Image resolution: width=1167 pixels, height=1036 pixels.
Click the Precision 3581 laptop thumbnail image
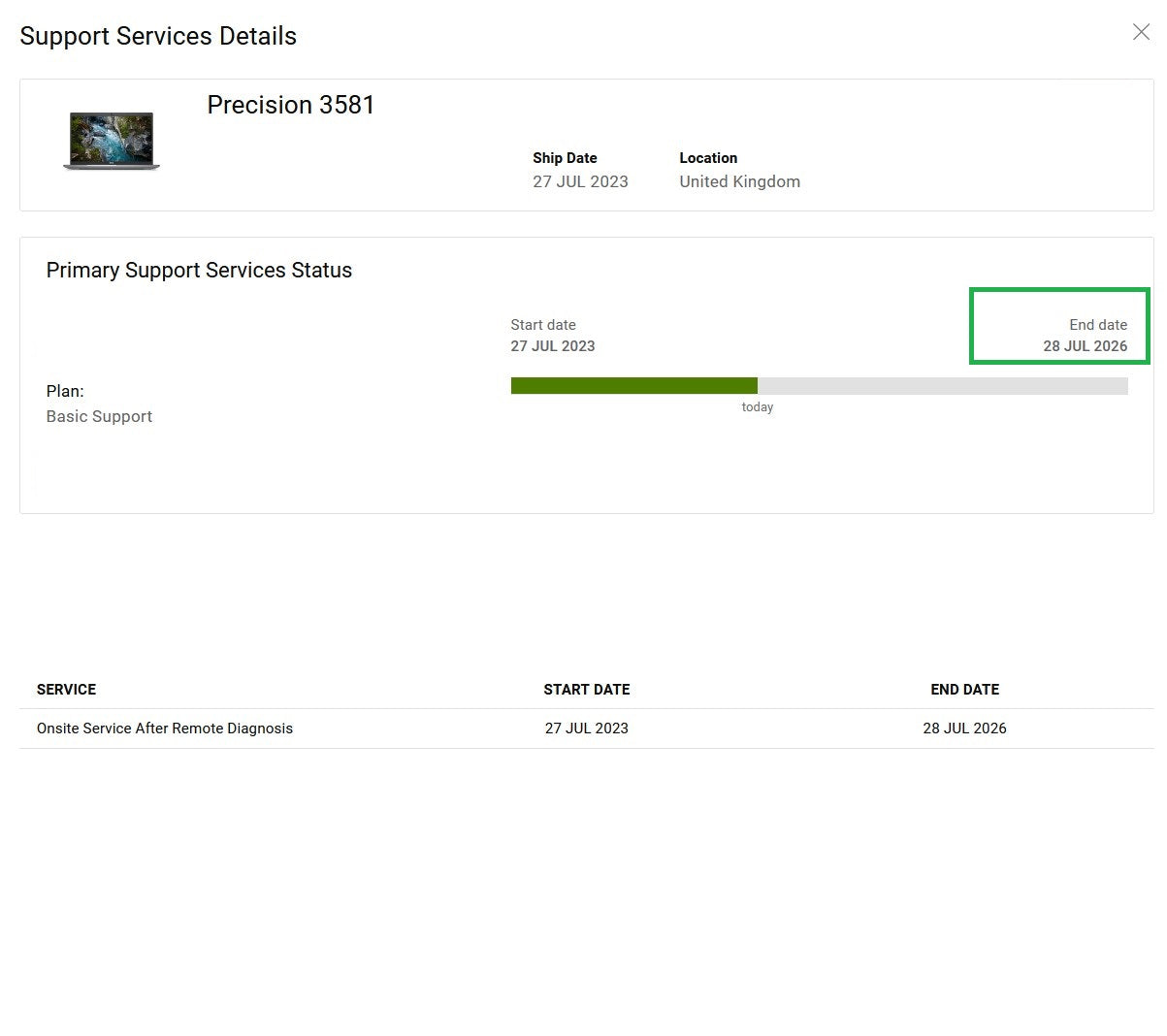tap(111, 142)
